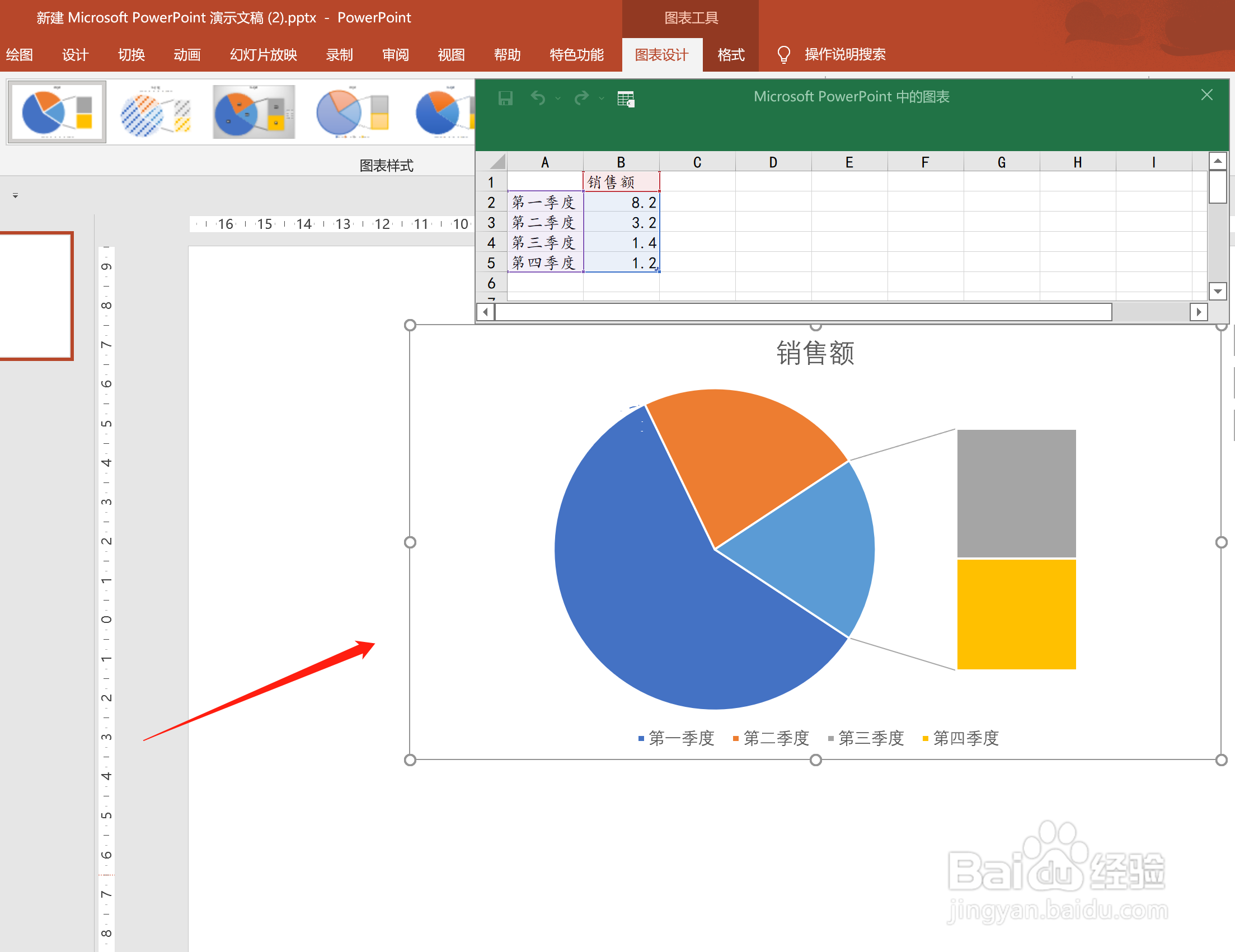This screenshot has height=952, width=1235.
Task: Switch to the 格式 tab
Action: 731,55
